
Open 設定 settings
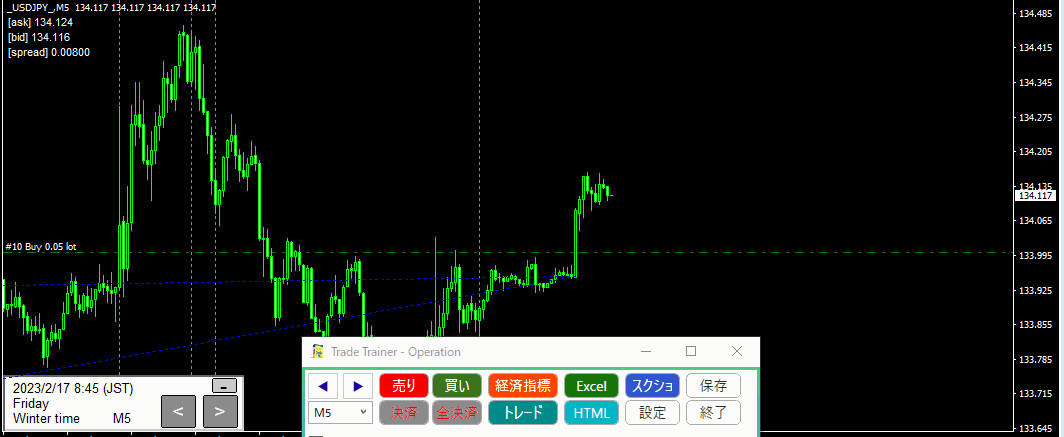pyautogui.click(x=653, y=412)
